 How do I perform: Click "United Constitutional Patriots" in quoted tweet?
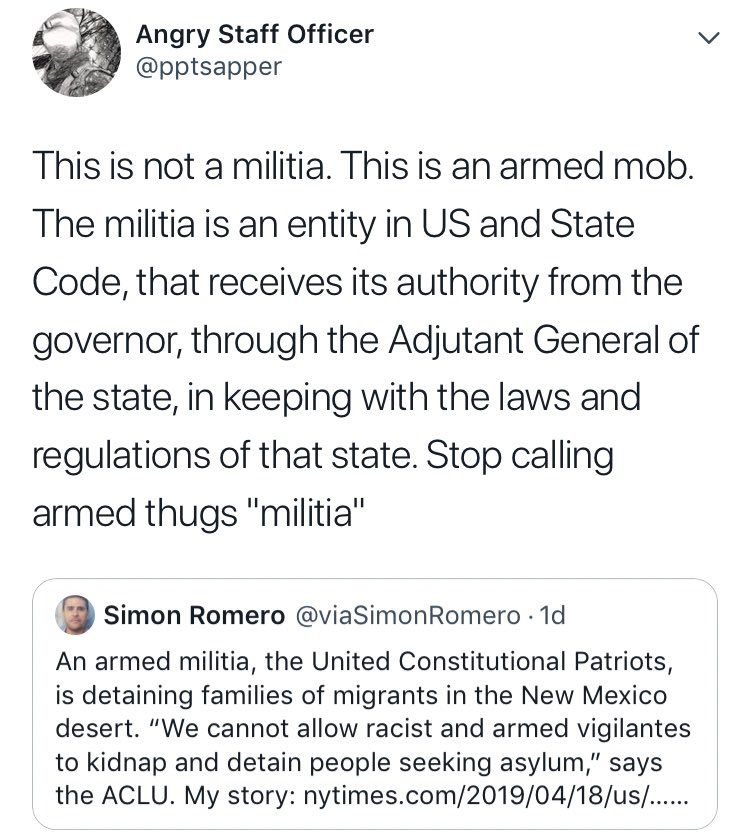(x=490, y=661)
